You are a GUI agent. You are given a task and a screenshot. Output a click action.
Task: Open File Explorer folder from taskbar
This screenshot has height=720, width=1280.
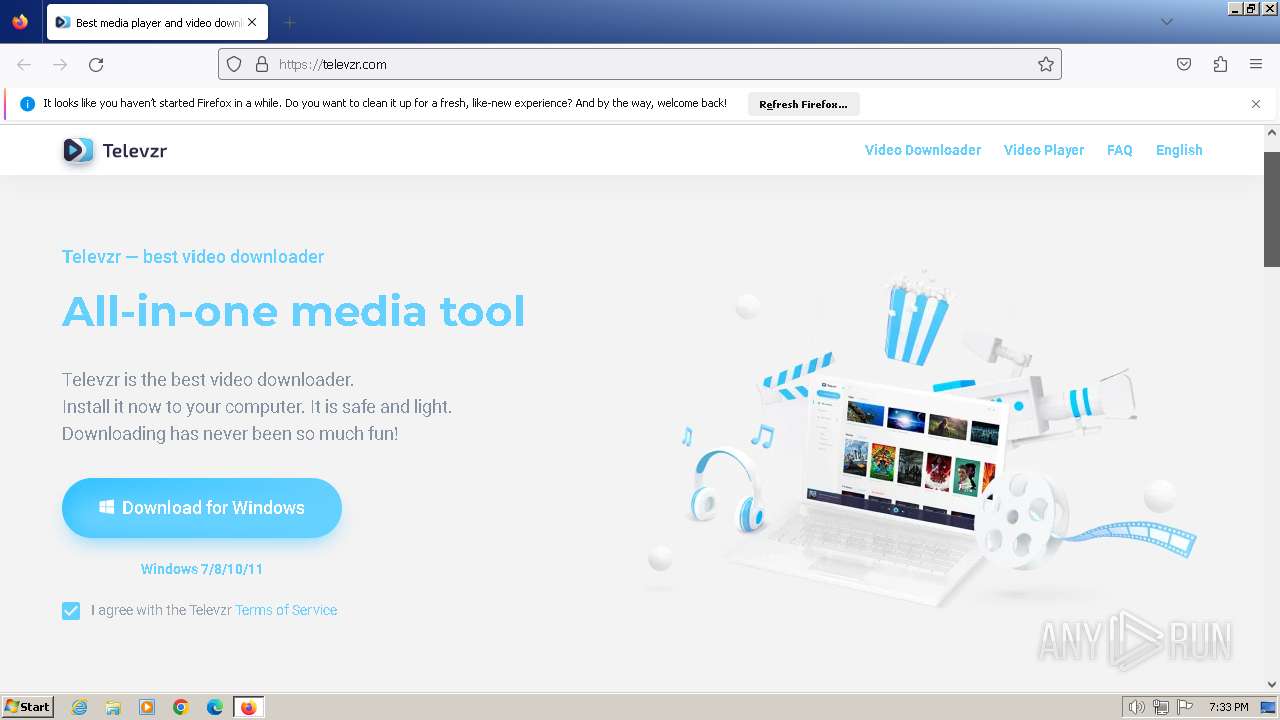tap(113, 707)
